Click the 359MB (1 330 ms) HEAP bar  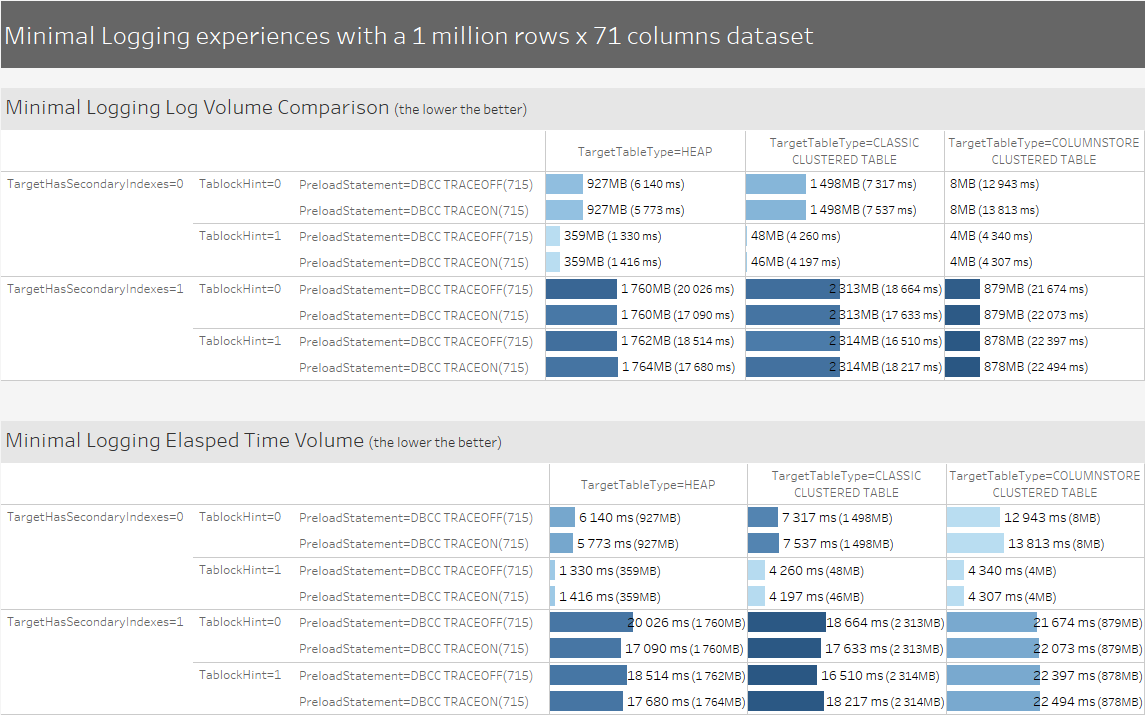[x=553, y=236]
